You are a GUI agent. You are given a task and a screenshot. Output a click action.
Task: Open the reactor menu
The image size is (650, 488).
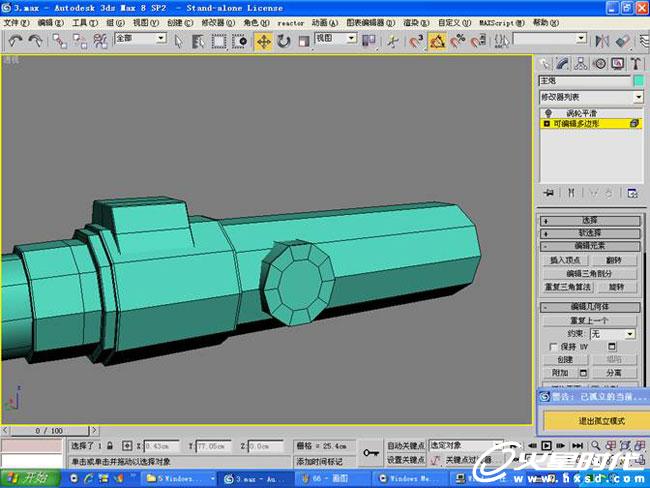click(291, 23)
